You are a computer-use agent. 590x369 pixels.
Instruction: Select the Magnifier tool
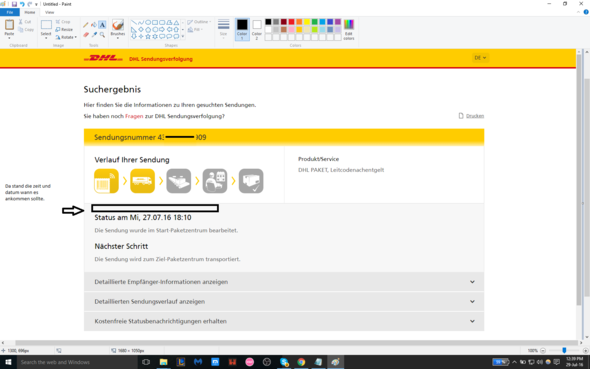click(x=102, y=35)
